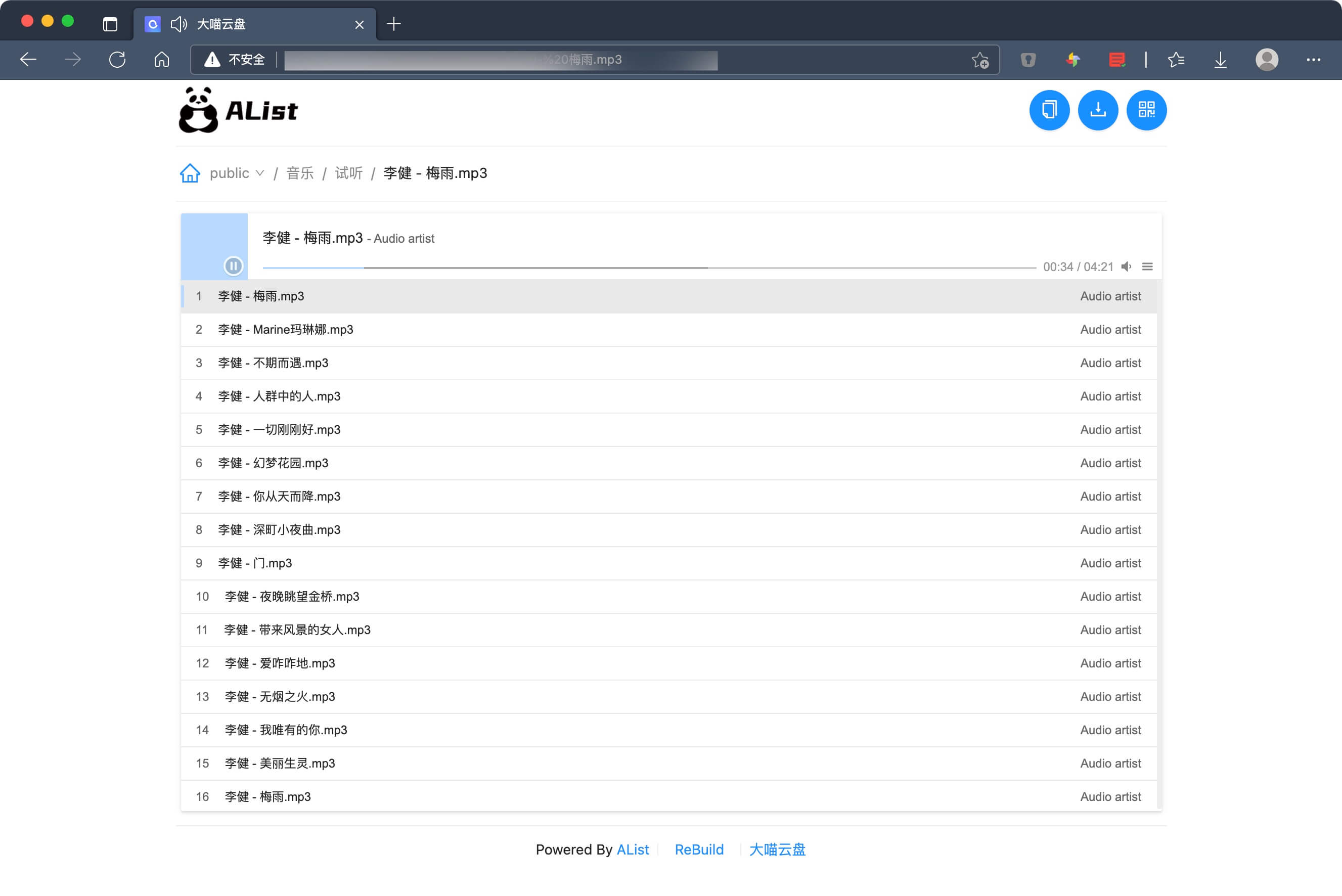The height and width of the screenshot is (896, 1342).
Task: Click the copy link icon
Action: (1049, 110)
